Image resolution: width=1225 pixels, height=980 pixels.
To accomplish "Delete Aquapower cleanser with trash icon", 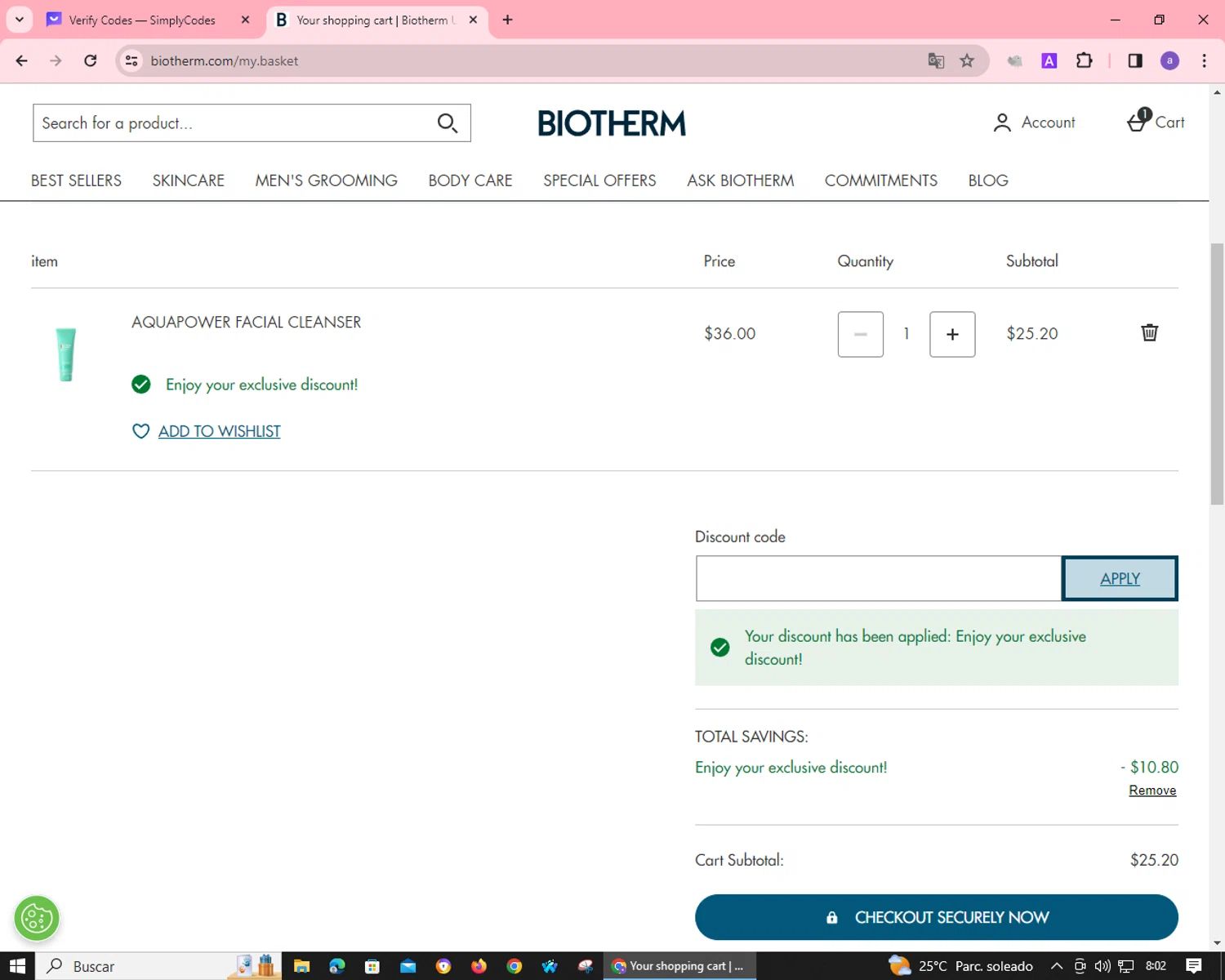I will tap(1149, 332).
